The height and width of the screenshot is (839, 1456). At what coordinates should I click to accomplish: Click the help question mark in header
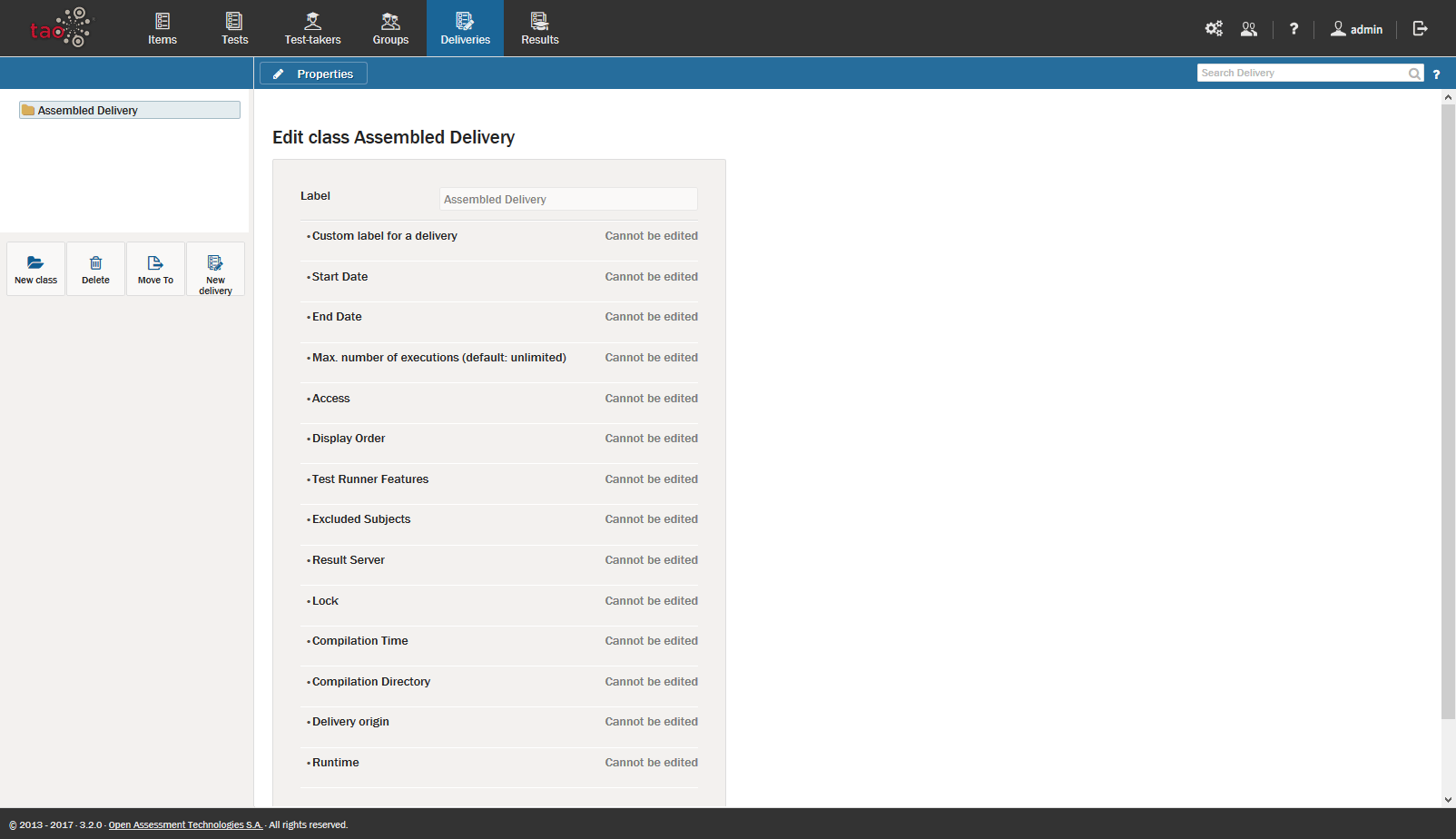[1294, 29]
